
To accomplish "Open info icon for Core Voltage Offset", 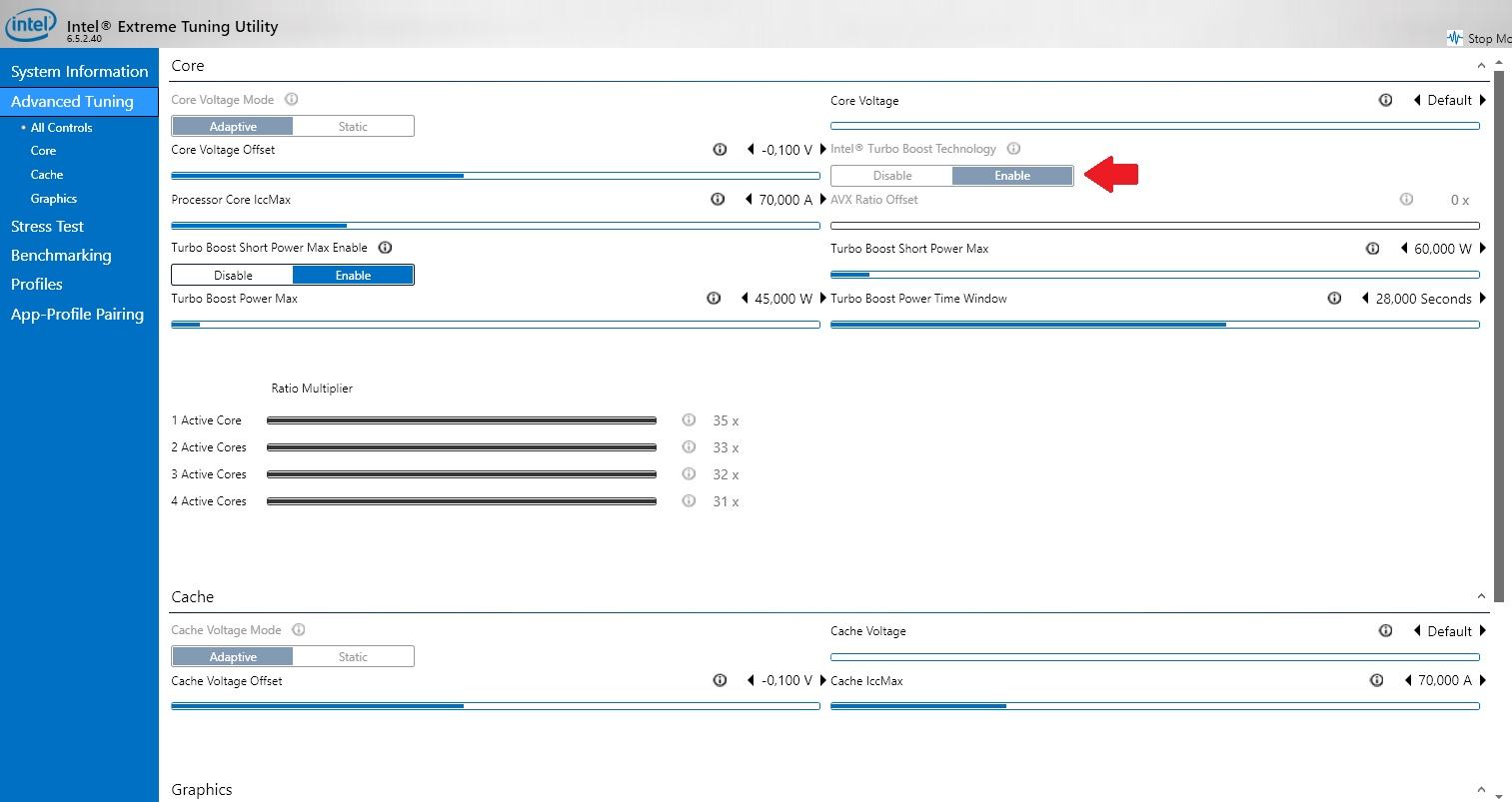I will (720, 150).
